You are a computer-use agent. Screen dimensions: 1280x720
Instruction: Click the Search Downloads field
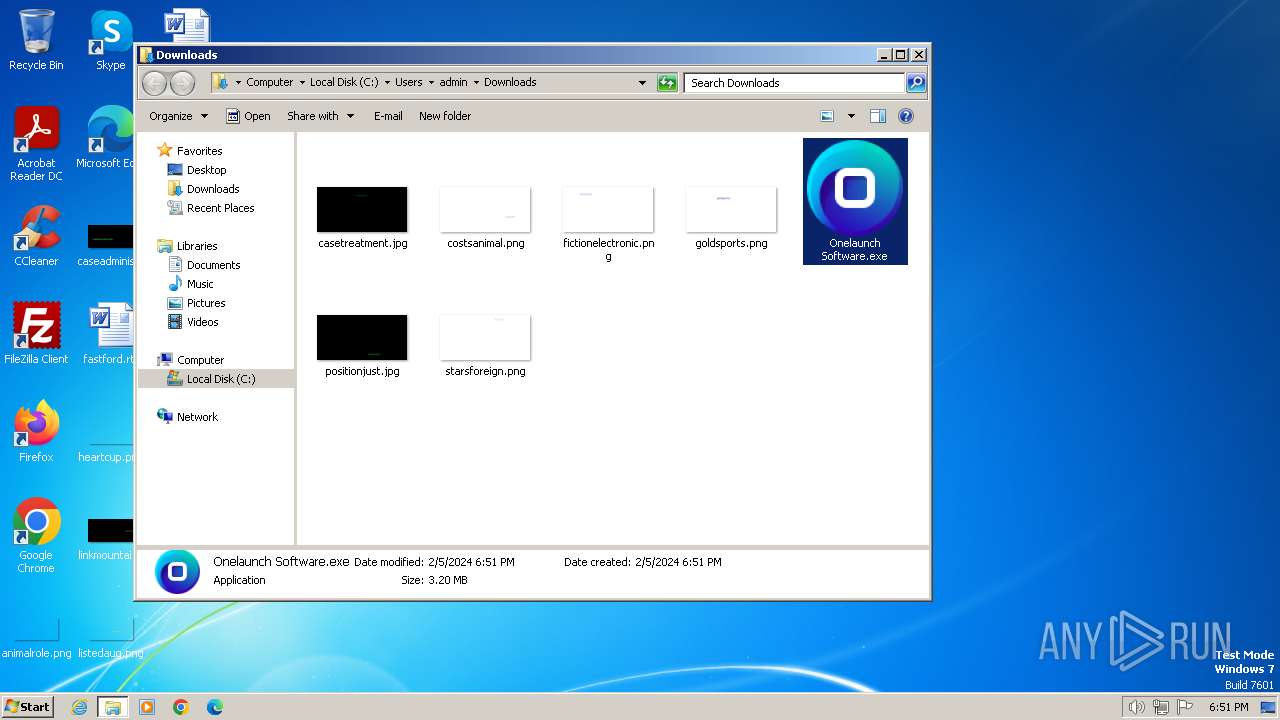click(795, 83)
